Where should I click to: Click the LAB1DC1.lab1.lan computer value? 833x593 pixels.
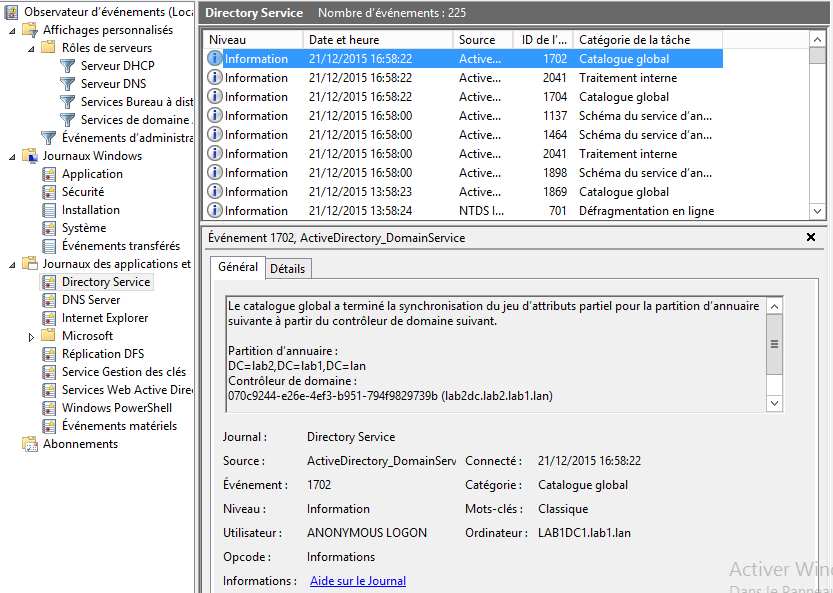584,533
